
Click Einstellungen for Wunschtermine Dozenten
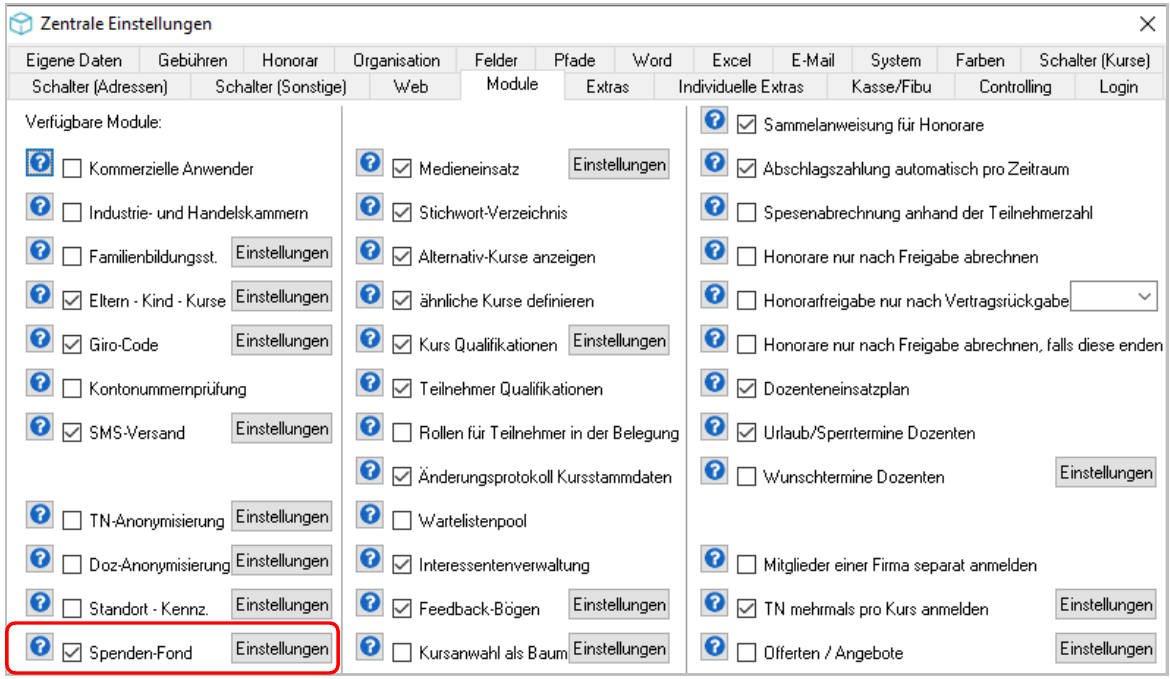pyautogui.click(x=1106, y=472)
